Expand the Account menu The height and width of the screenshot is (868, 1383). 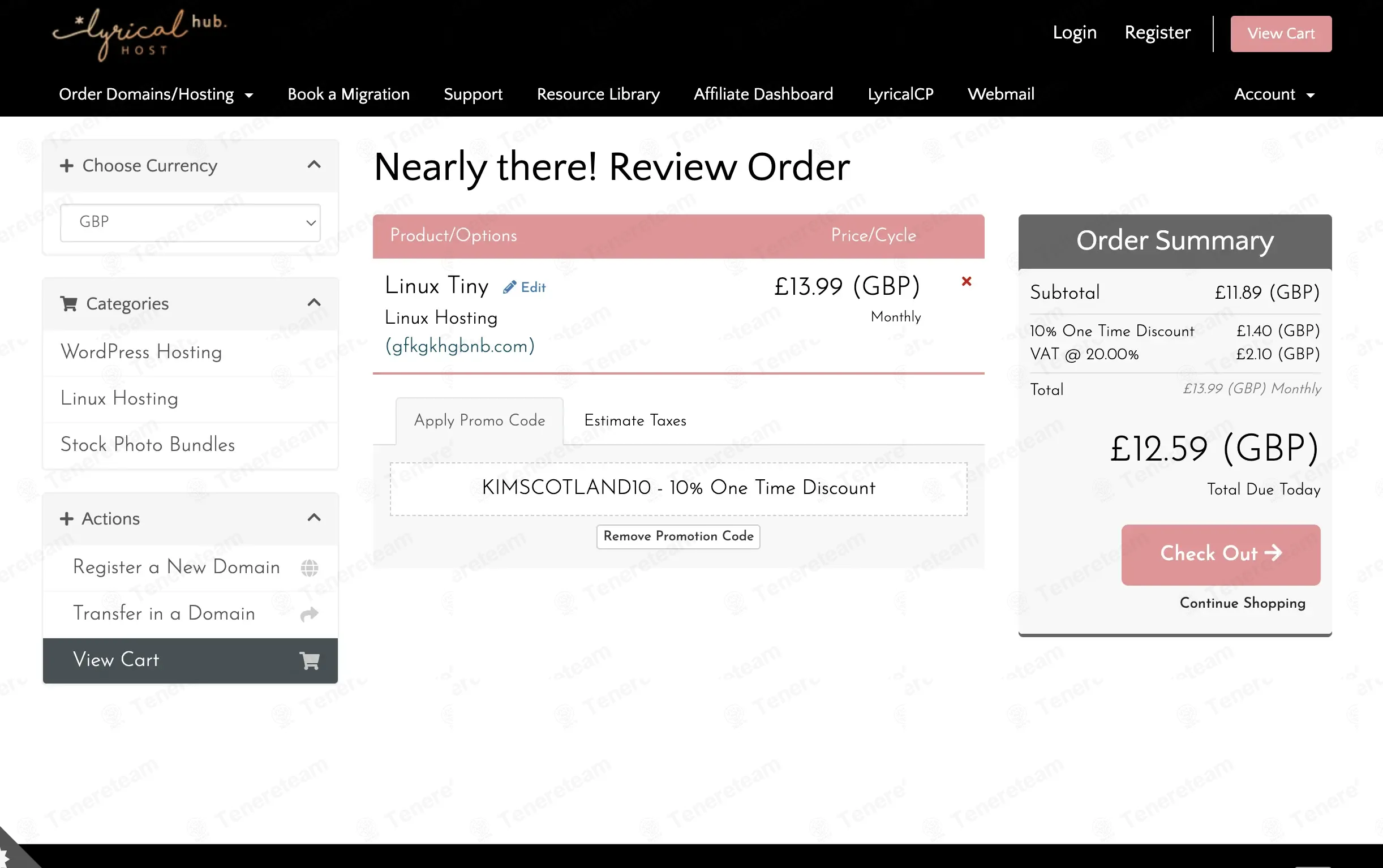[1274, 94]
